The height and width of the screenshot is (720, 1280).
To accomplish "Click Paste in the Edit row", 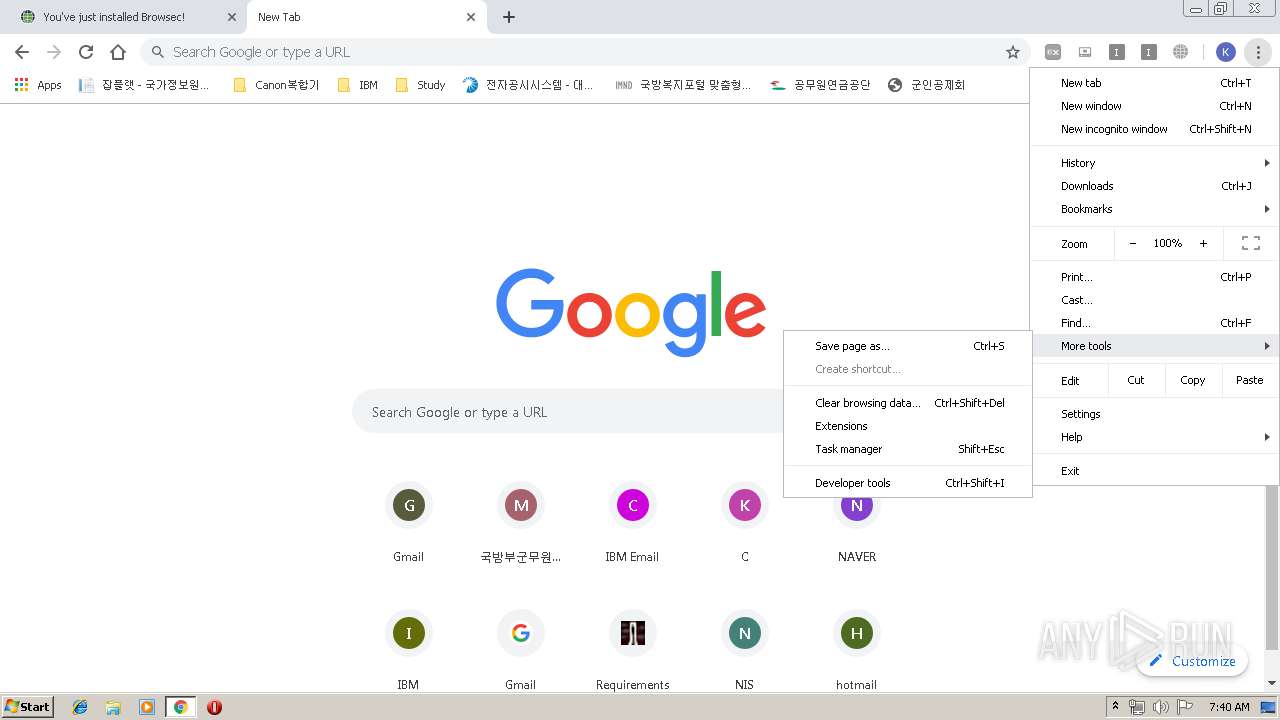I will click(x=1250, y=380).
